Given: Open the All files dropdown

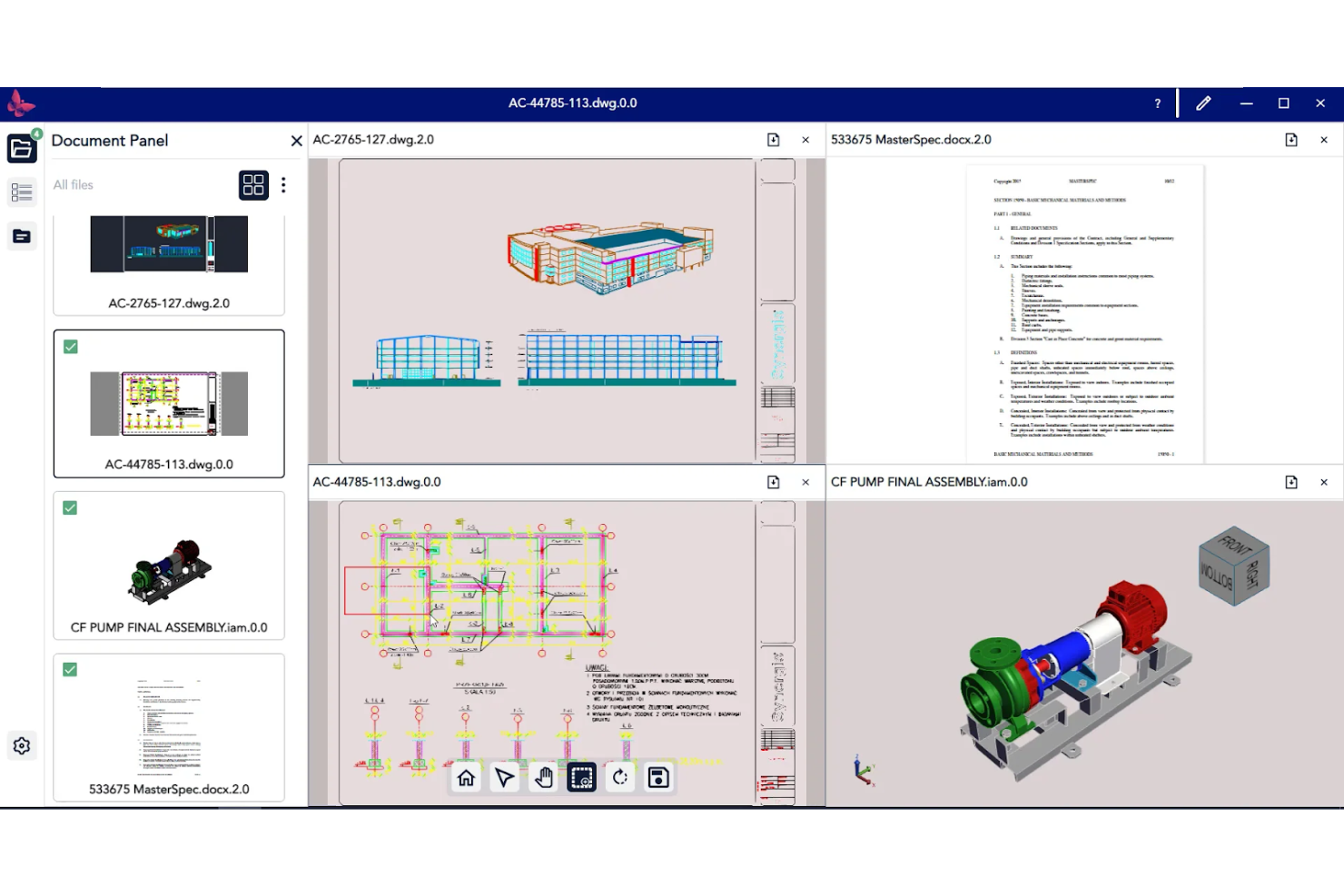Looking at the screenshot, I should 73,184.
